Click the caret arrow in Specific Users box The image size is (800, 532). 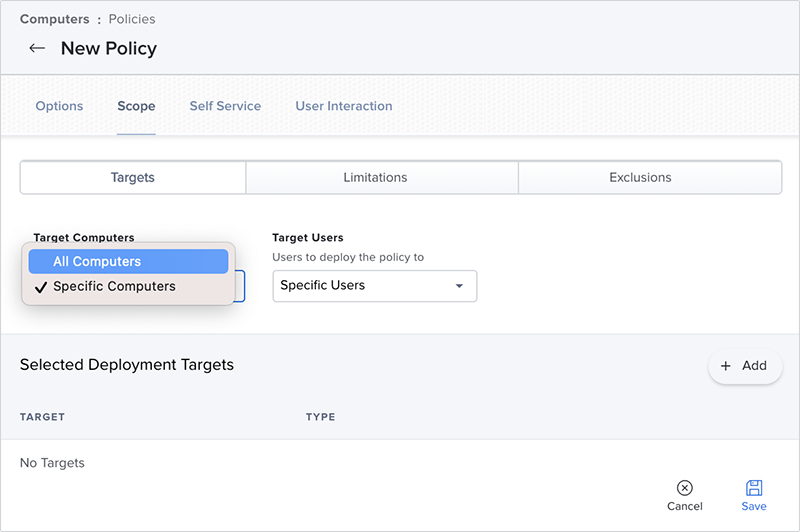pos(459,286)
